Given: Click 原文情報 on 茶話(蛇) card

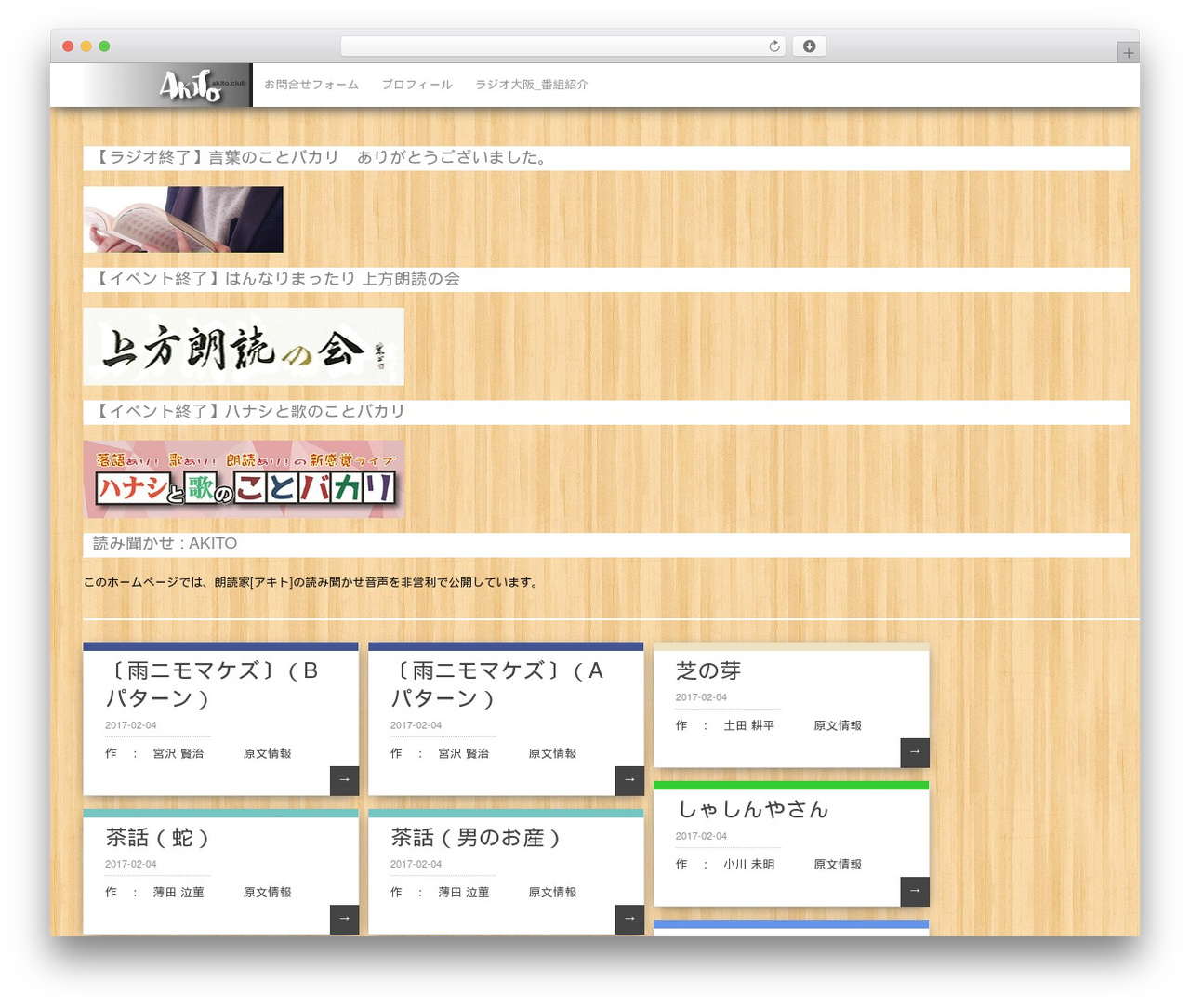Looking at the screenshot, I should 268,892.
